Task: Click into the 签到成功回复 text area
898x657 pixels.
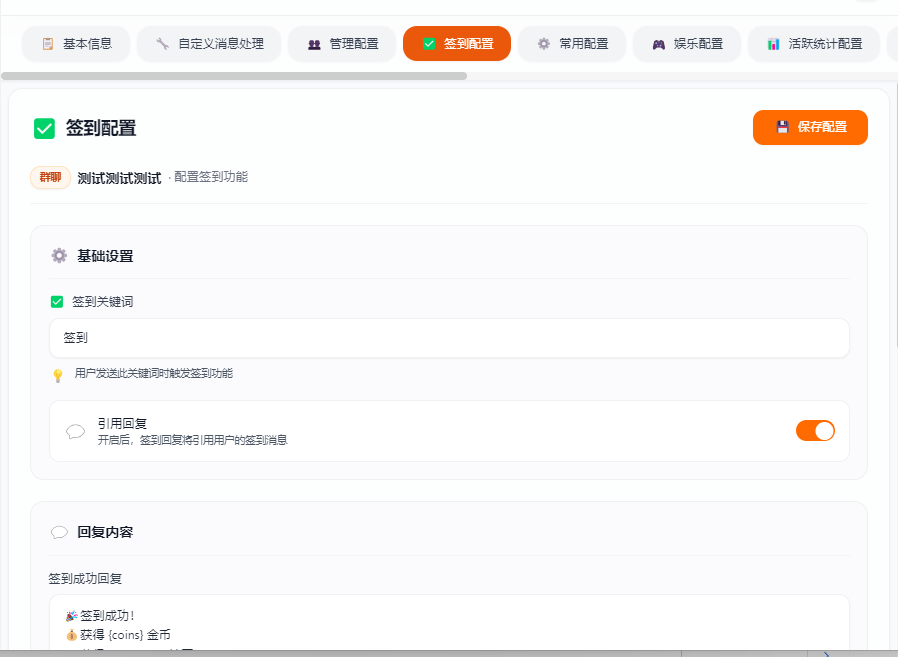Action: click(449, 625)
